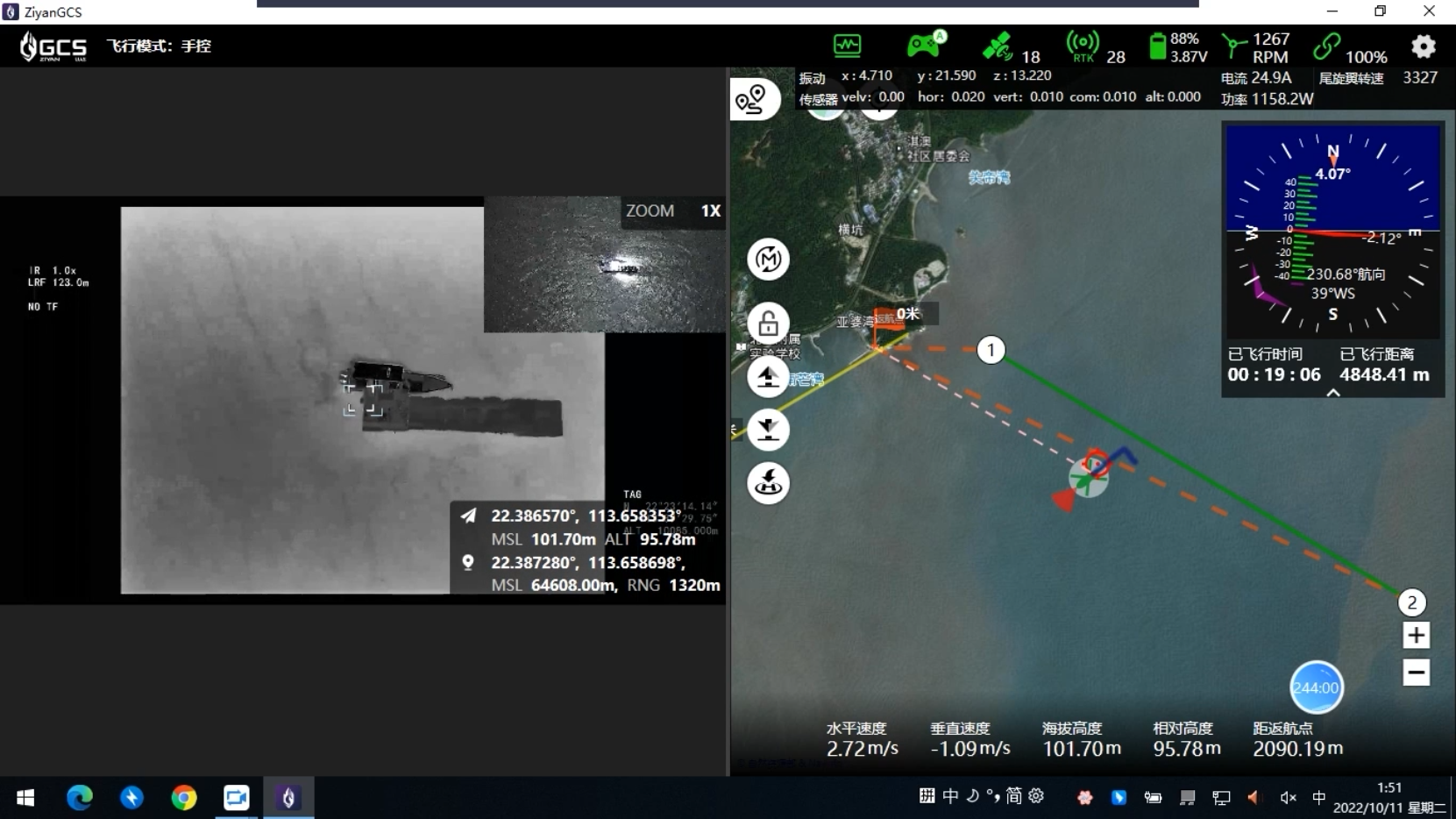Click the circular M mode button
The image size is (1456, 819).
pos(768,260)
